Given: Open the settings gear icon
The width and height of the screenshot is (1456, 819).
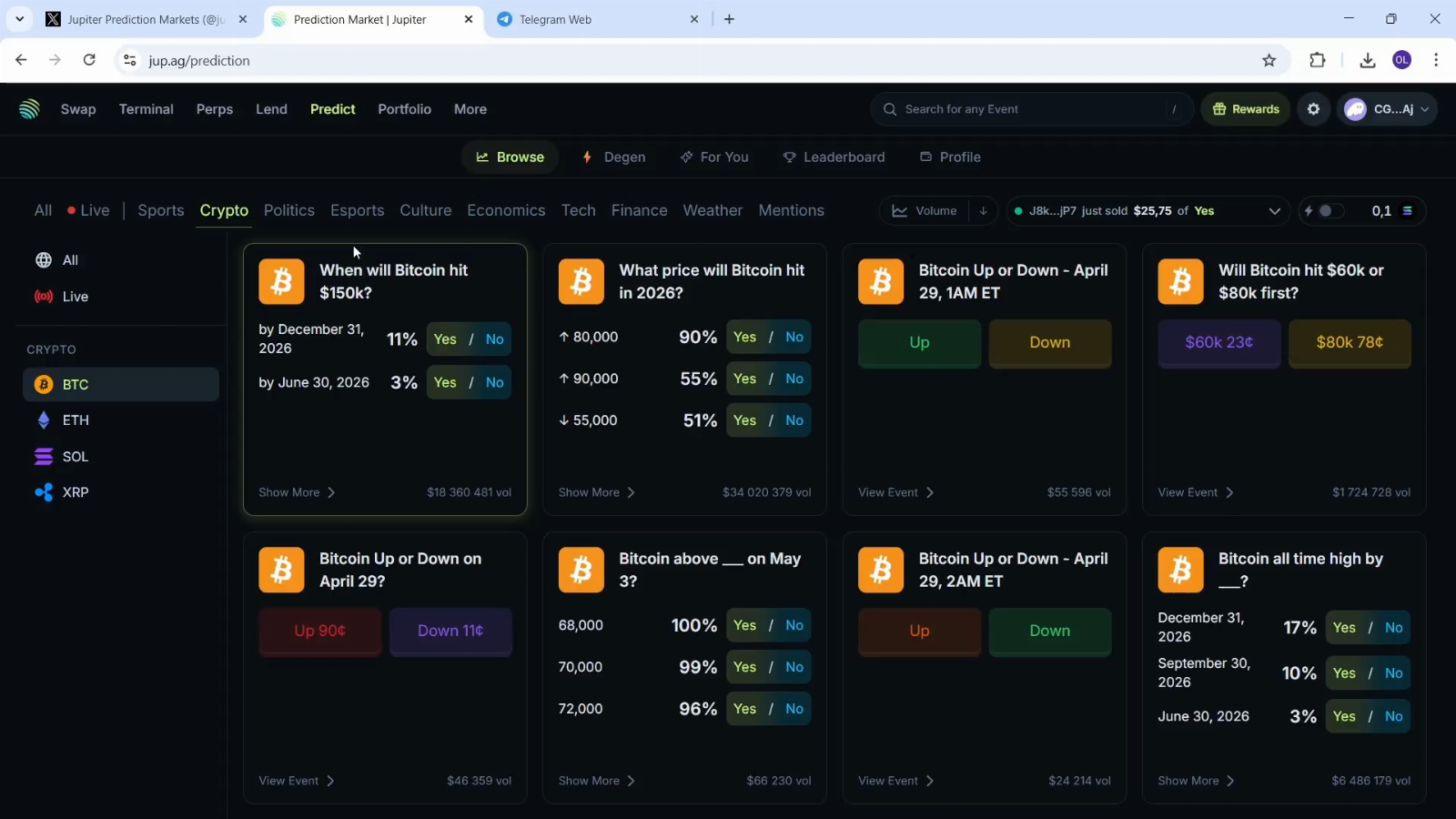Looking at the screenshot, I should pyautogui.click(x=1313, y=109).
